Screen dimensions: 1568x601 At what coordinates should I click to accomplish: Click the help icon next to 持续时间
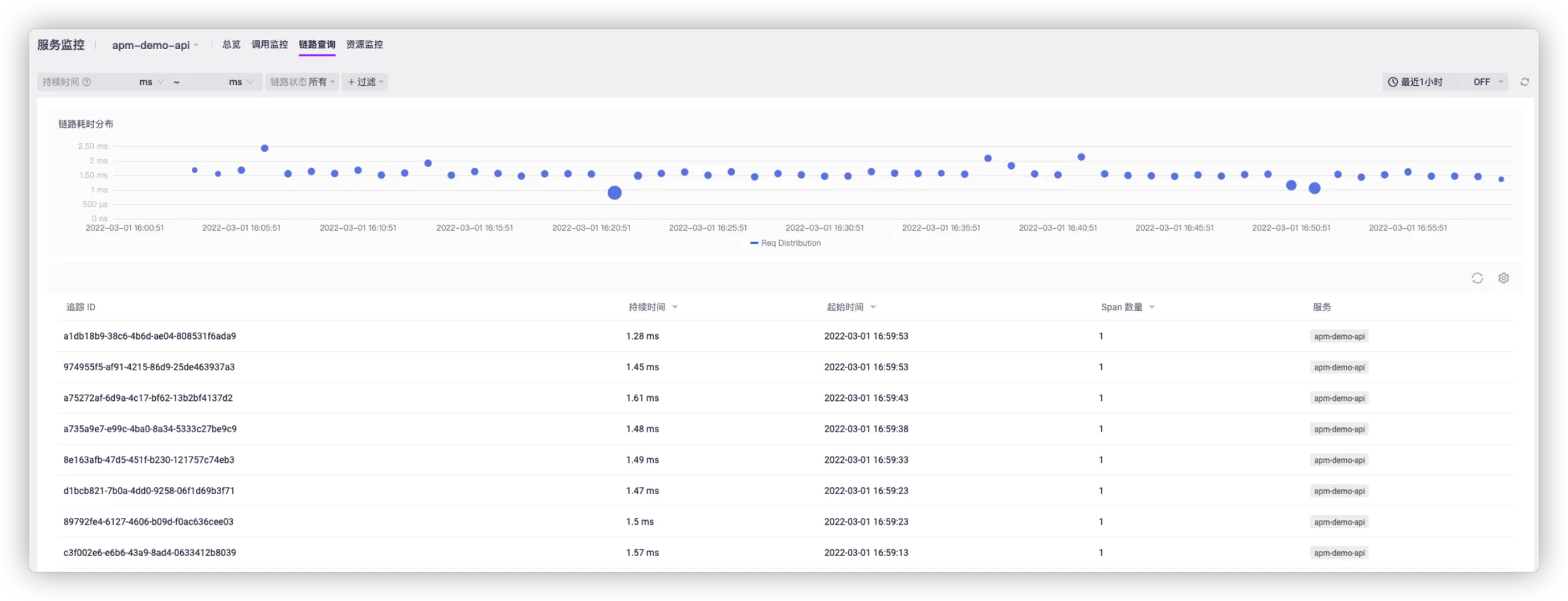(86, 82)
